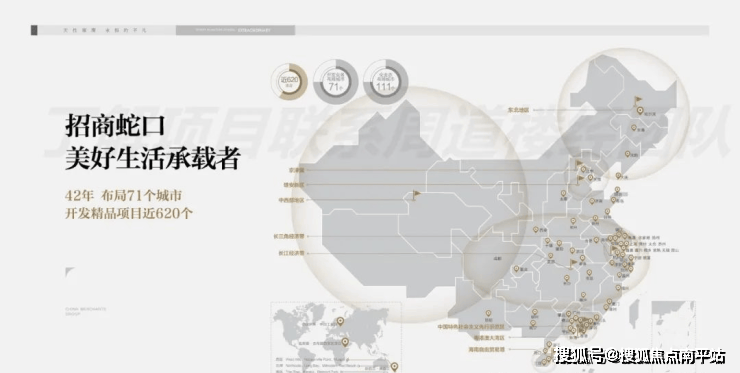Select the gold 近620 donut chart

[x=289, y=81]
